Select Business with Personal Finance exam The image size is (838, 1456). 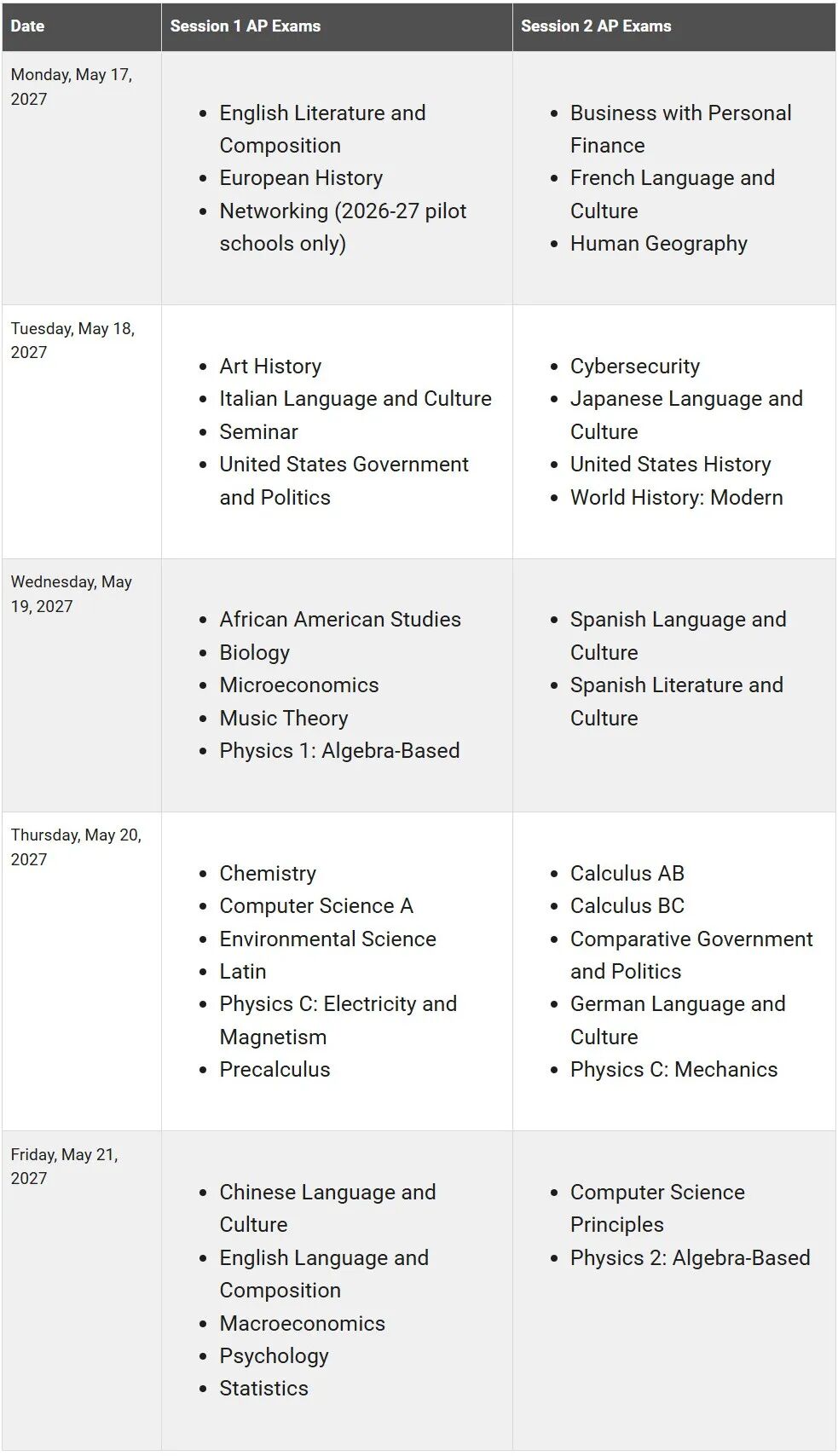[x=681, y=129]
